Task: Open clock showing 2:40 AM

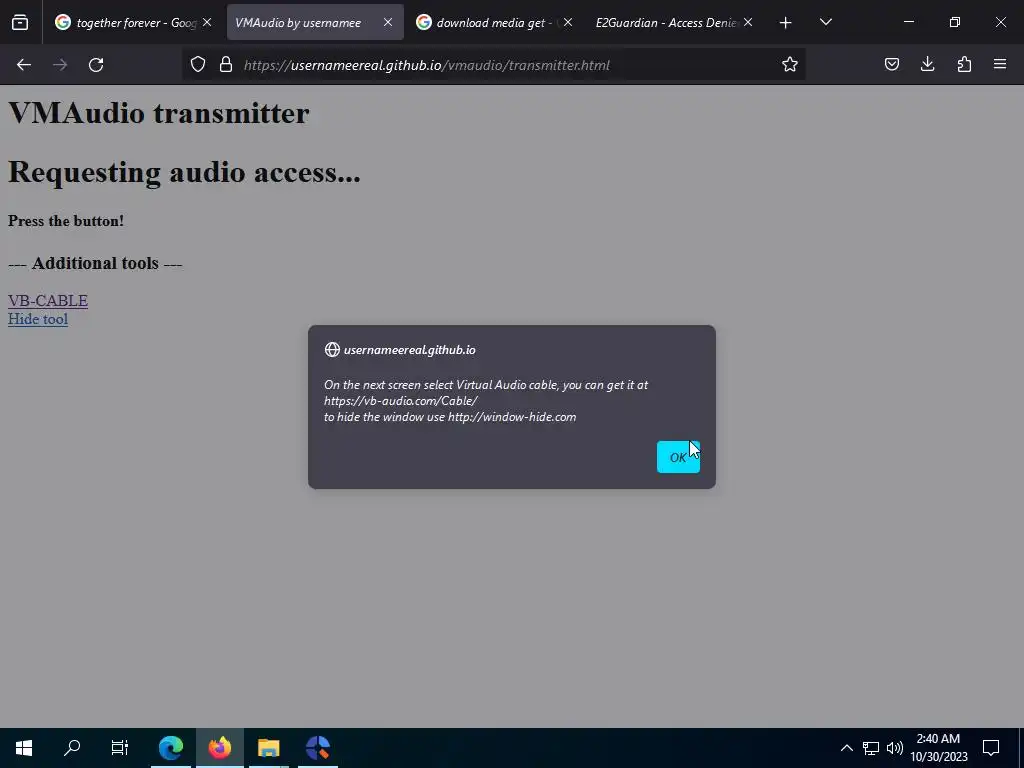Action: 938,748
